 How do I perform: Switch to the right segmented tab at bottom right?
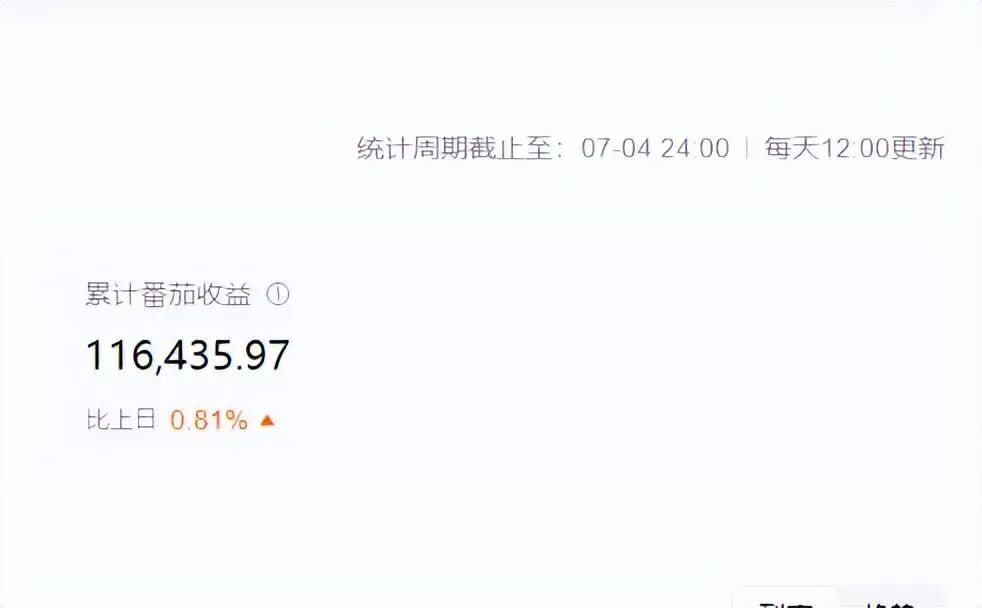tap(889, 599)
